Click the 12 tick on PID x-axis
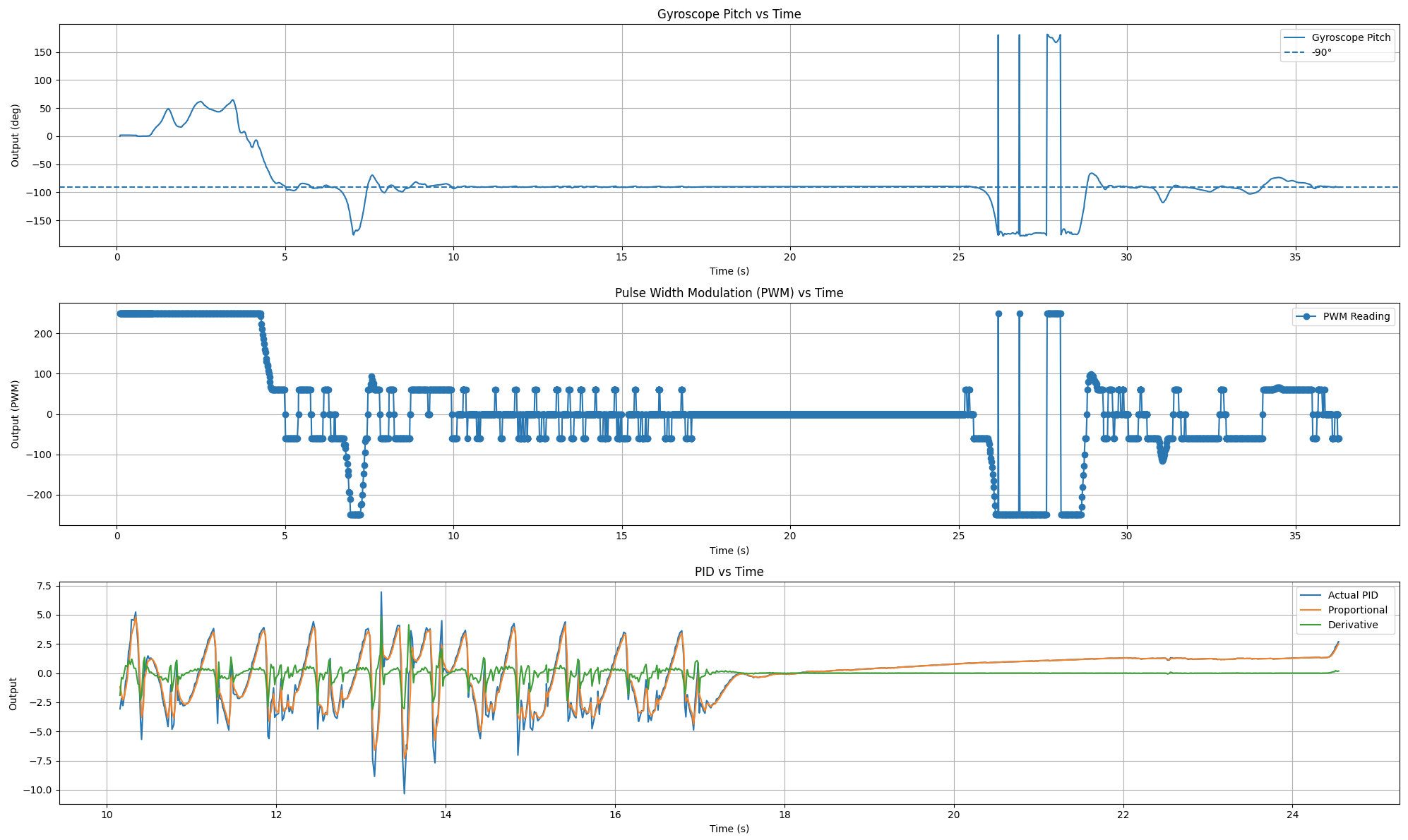Screen dimensions: 1408x840 pyautogui.click(x=276, y=815)
